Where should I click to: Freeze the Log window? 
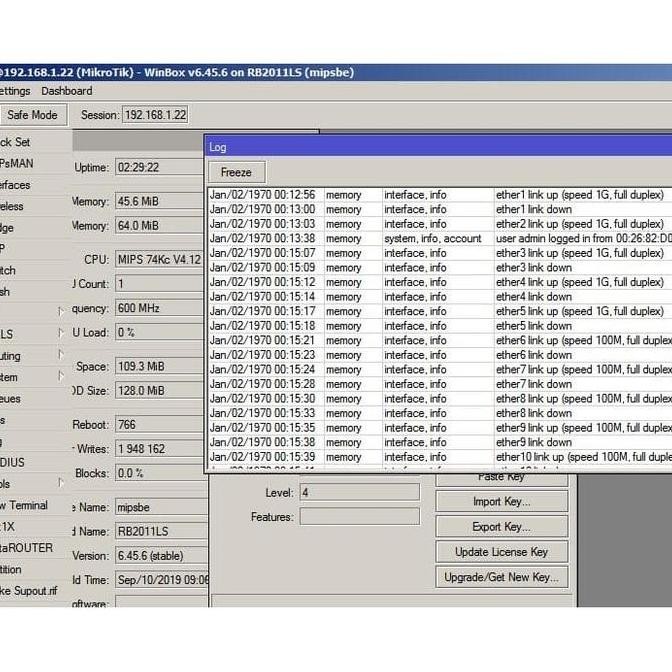237,172
